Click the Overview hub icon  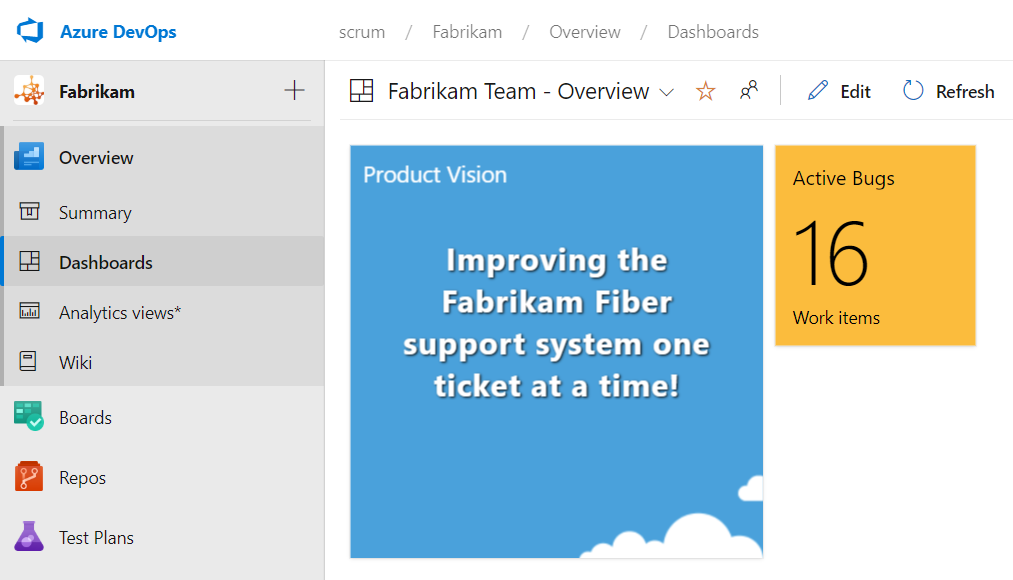pos(29,157)
